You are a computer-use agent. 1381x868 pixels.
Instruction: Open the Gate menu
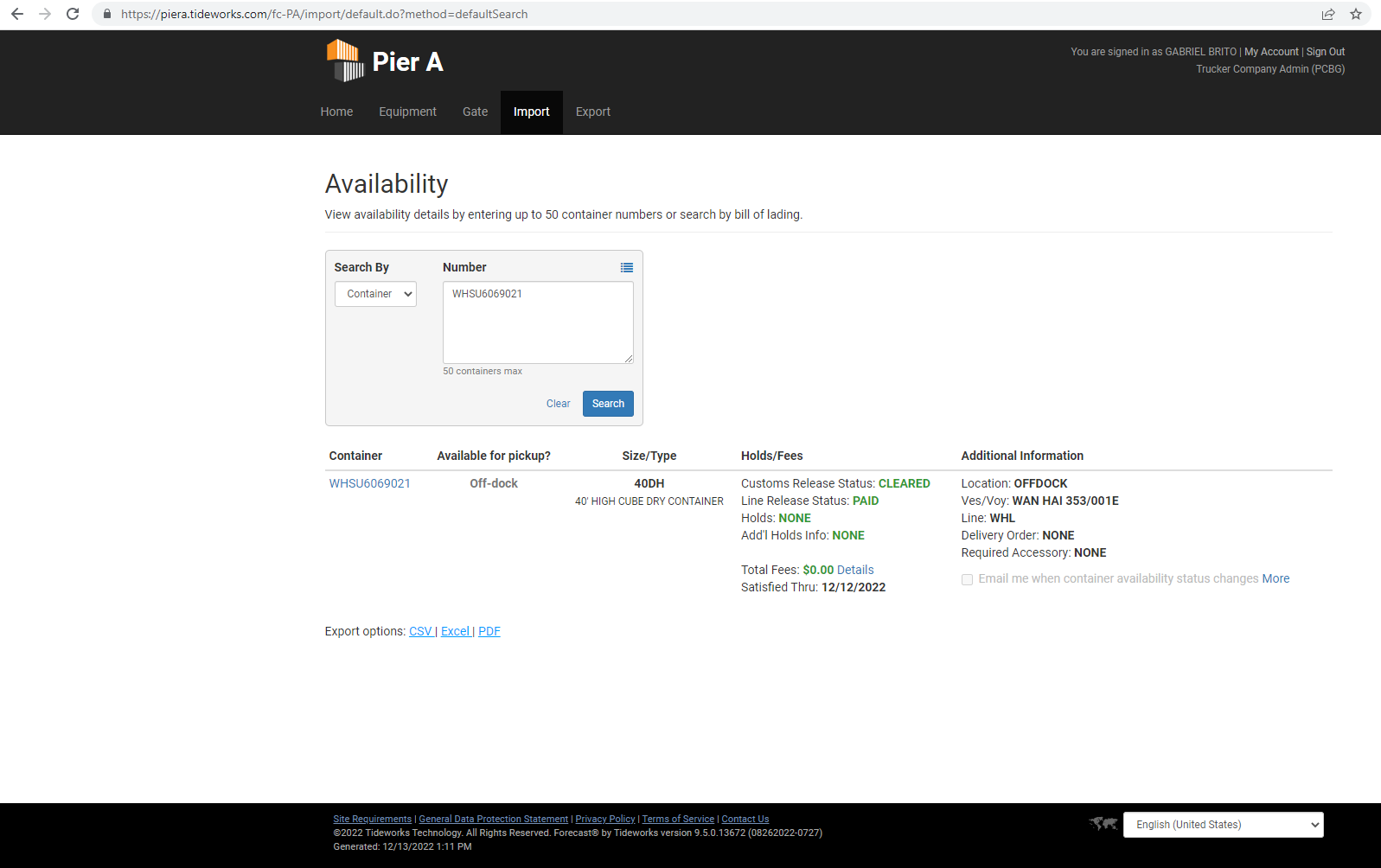click(x=475, y=112)
